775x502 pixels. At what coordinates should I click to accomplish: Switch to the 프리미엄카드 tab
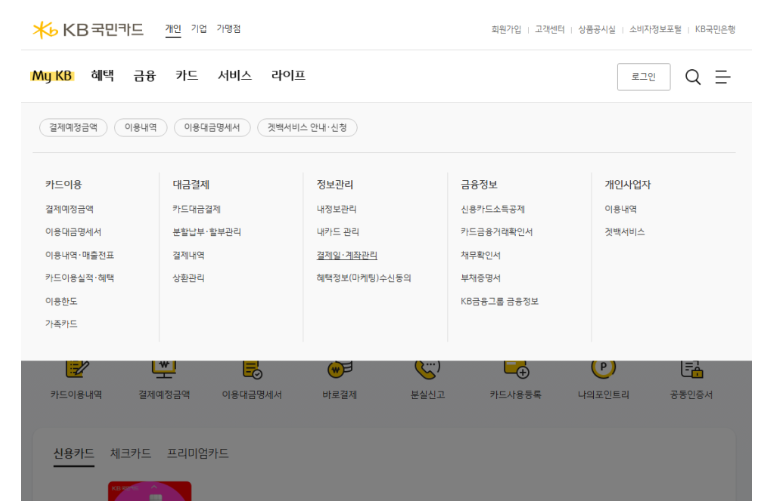[x=198, y=454]
